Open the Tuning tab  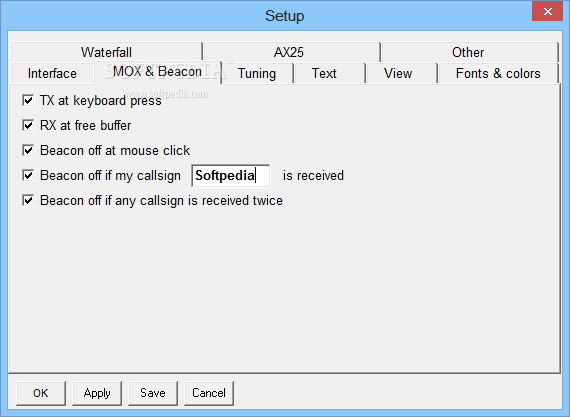(x=257, y=73)
